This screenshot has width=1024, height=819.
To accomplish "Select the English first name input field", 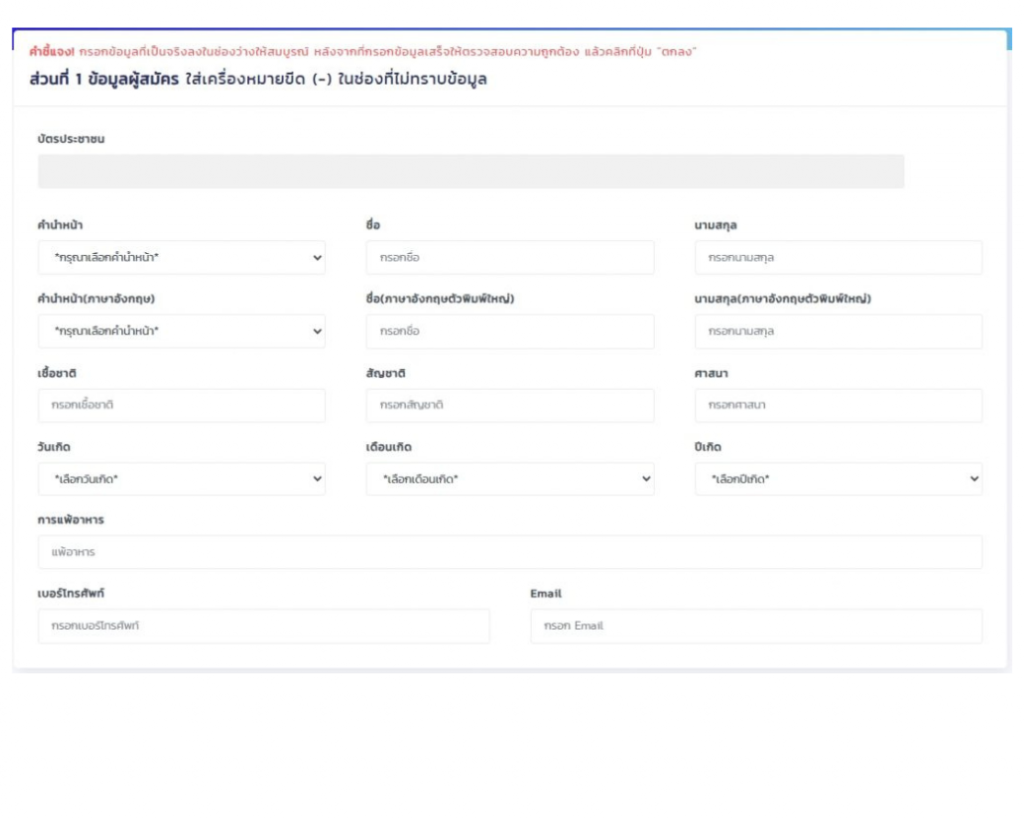I will tap(510, 331).
